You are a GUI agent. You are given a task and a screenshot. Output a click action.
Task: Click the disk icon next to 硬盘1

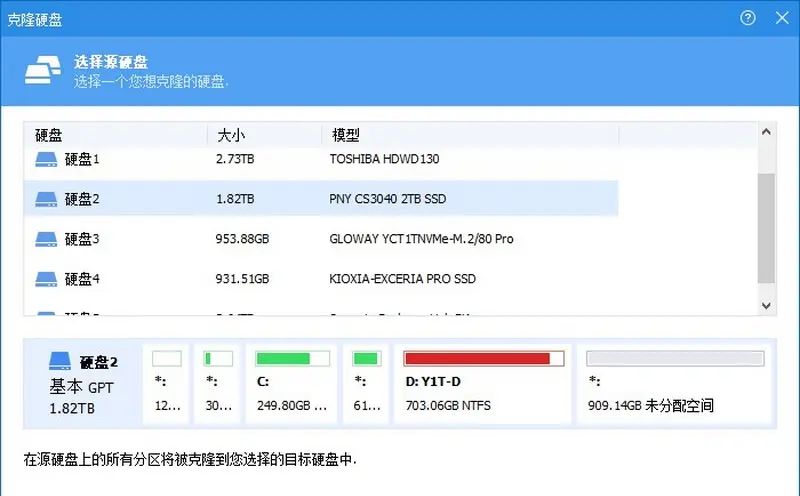coord(46,159)
